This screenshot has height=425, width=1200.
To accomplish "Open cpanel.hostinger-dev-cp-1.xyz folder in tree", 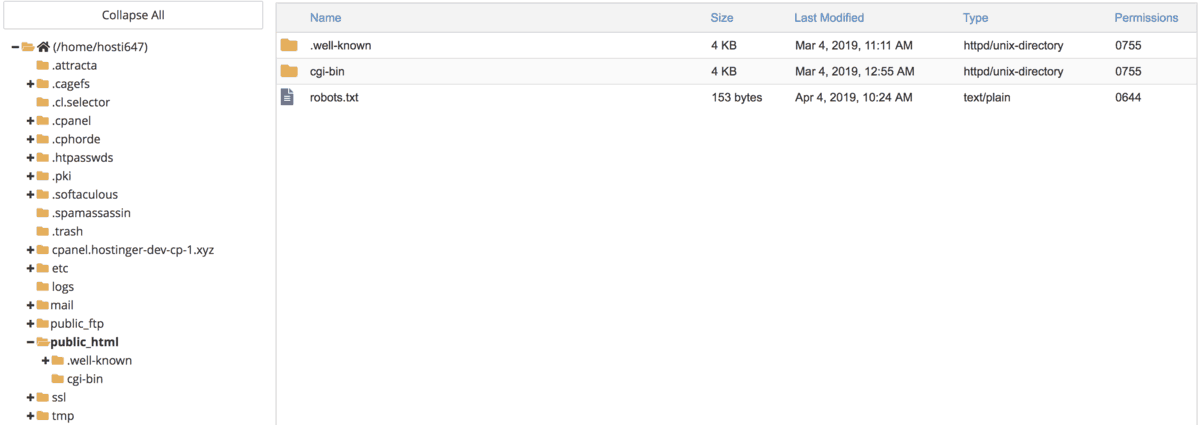I will coord(132,250).
